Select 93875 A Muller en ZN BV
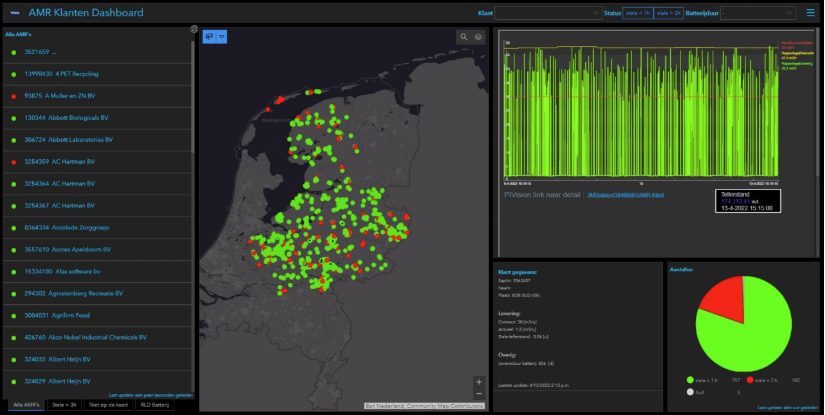 97,96
